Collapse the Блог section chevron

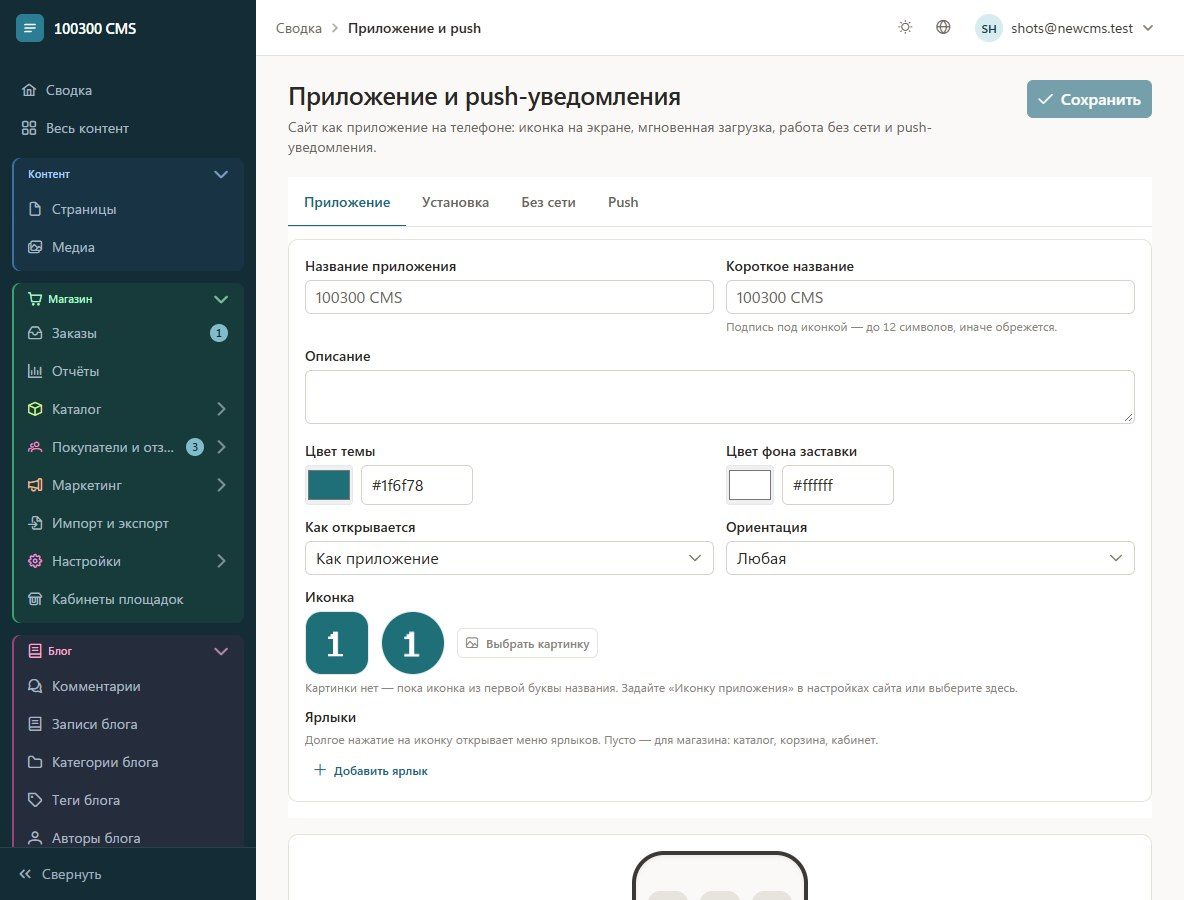(220, 651)
